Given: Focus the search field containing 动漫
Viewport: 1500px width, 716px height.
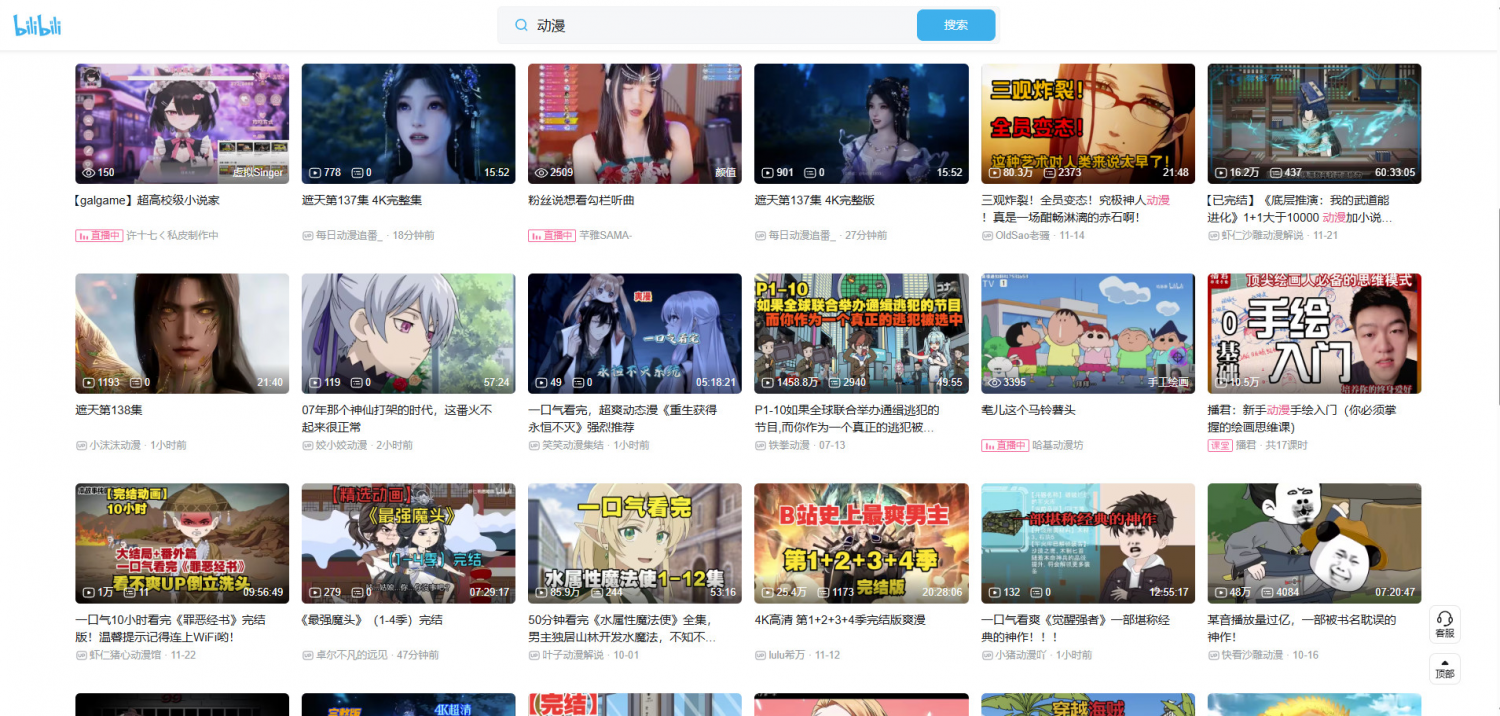Looking at the screenshot, I should click(x=720, y=25).
